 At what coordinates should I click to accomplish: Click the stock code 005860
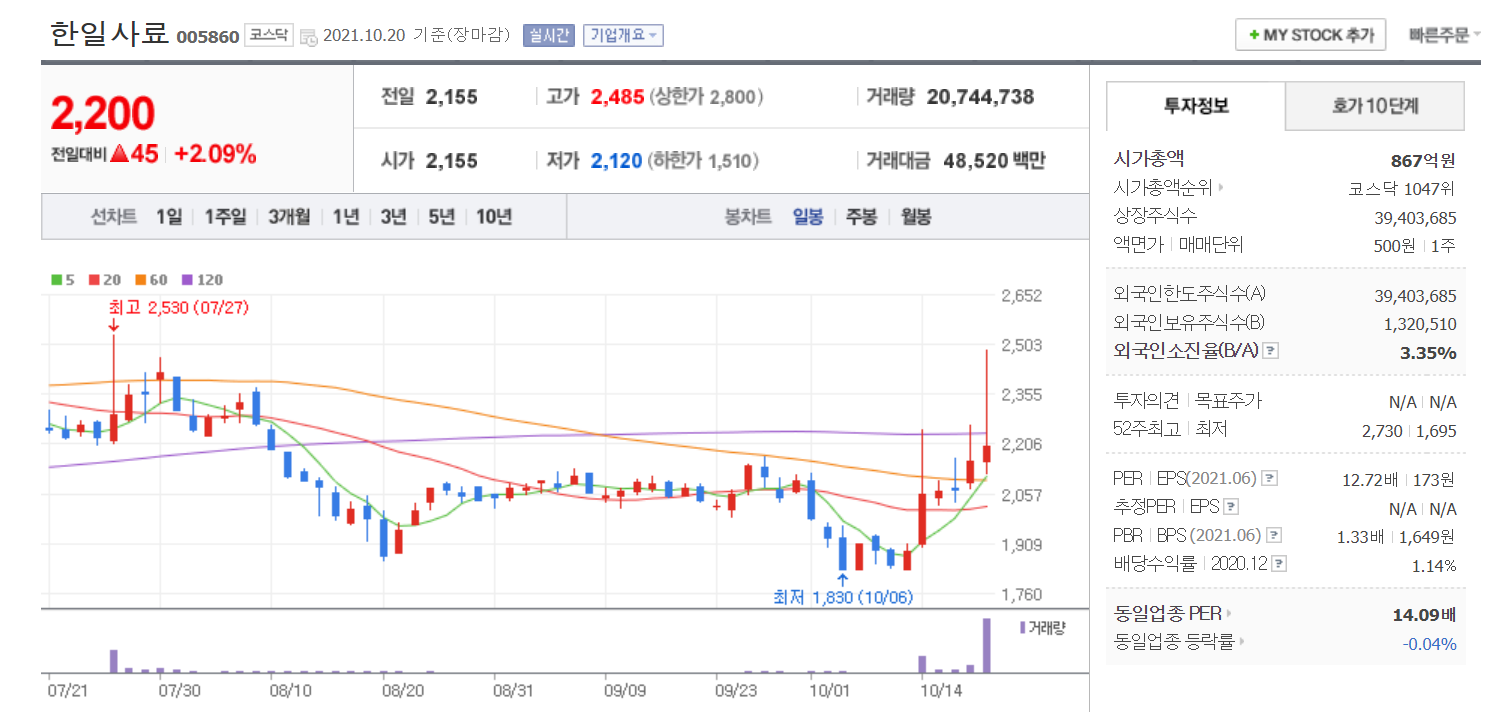(x=208, y=37)
